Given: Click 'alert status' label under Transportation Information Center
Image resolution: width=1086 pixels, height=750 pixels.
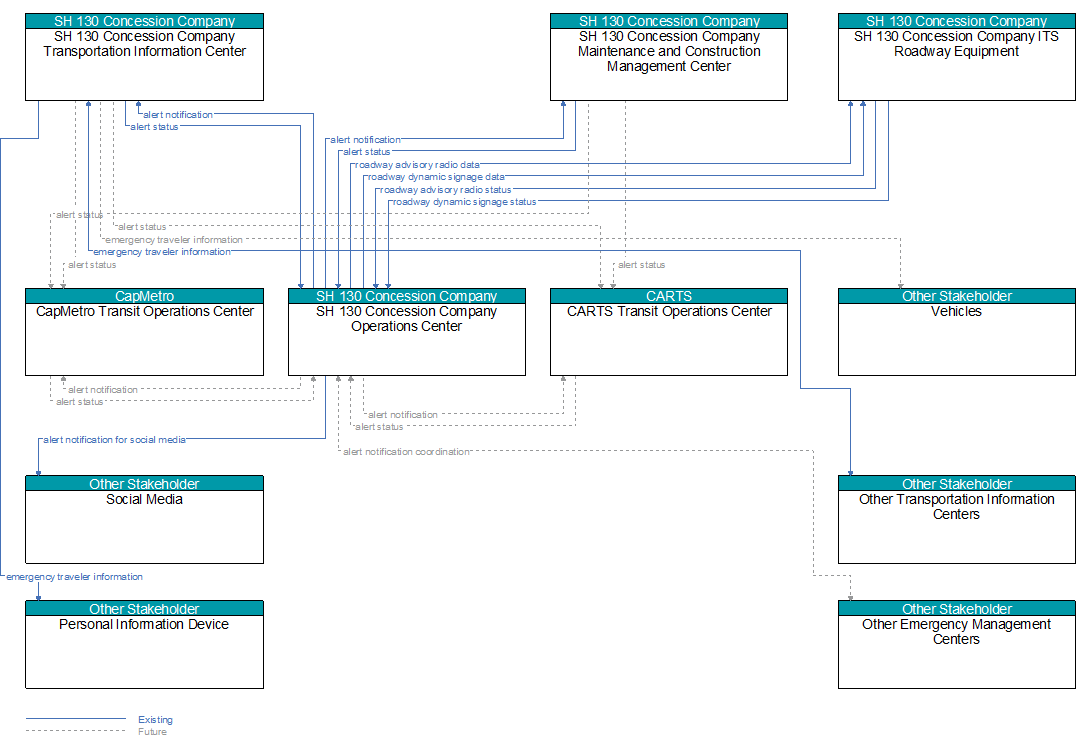Looking at the screenshot, I should pos(154,127).
